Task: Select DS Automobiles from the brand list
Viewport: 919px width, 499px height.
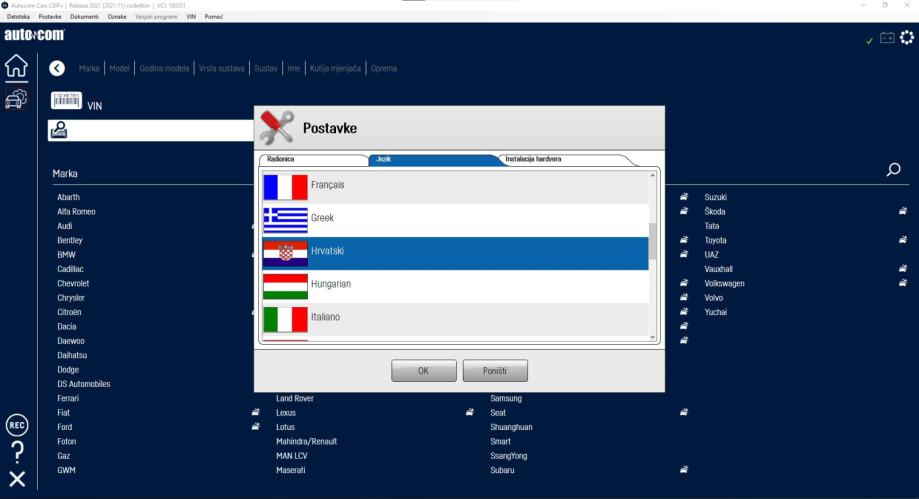Action: (x=84, y=384)
